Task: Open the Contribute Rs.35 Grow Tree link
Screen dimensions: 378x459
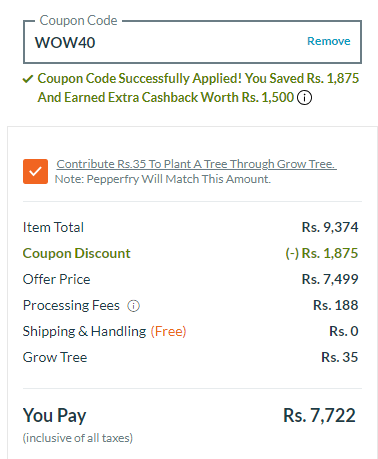Action: (196, 164)
